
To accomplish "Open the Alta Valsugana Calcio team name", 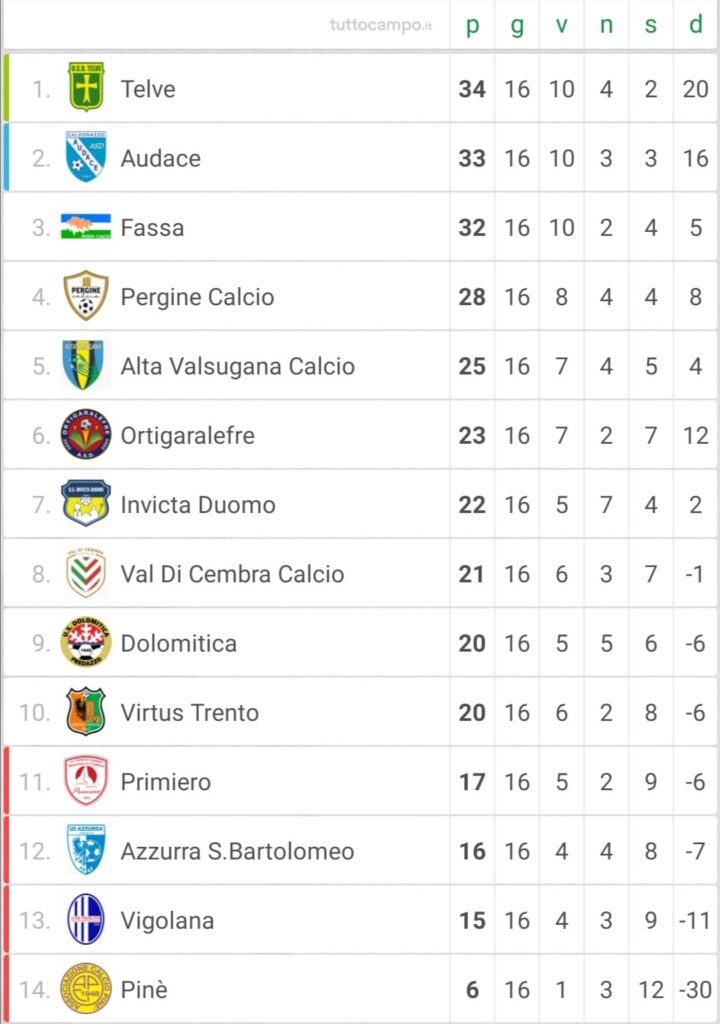I will coord(238,366).
